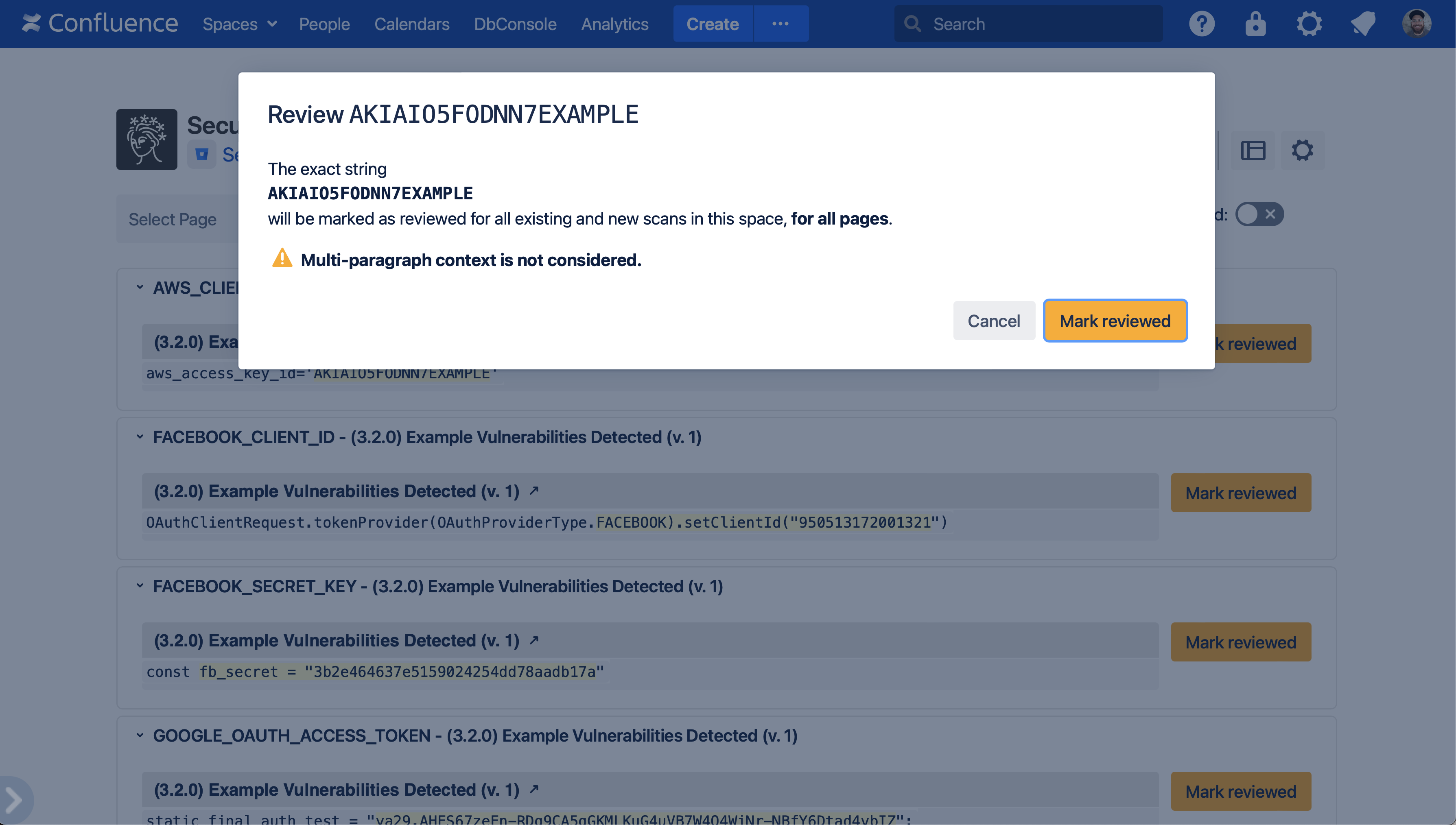This screenshot has height=825, width=1456.
Task: Collapse the FACEBOOK_CLIENT_ID section
Action: 140,437
